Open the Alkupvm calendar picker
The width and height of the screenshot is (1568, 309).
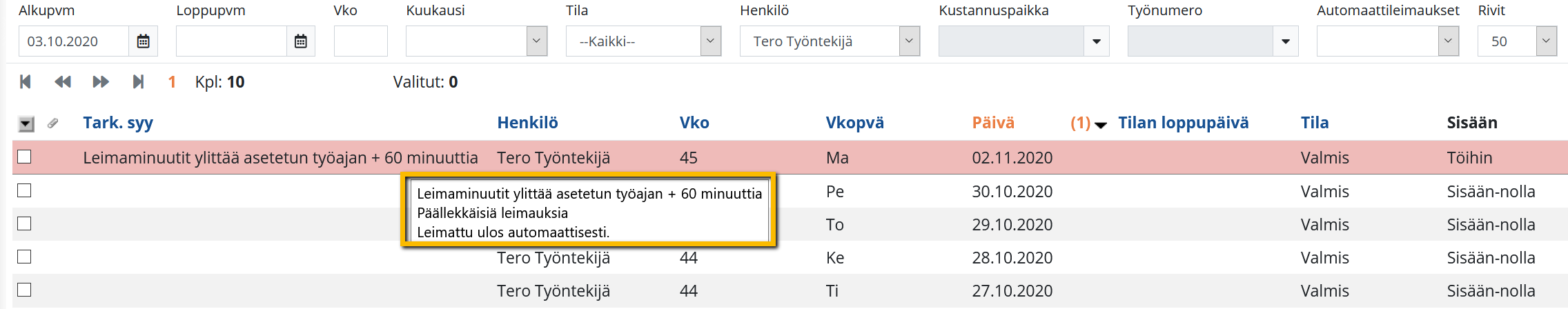pos(143,41)
